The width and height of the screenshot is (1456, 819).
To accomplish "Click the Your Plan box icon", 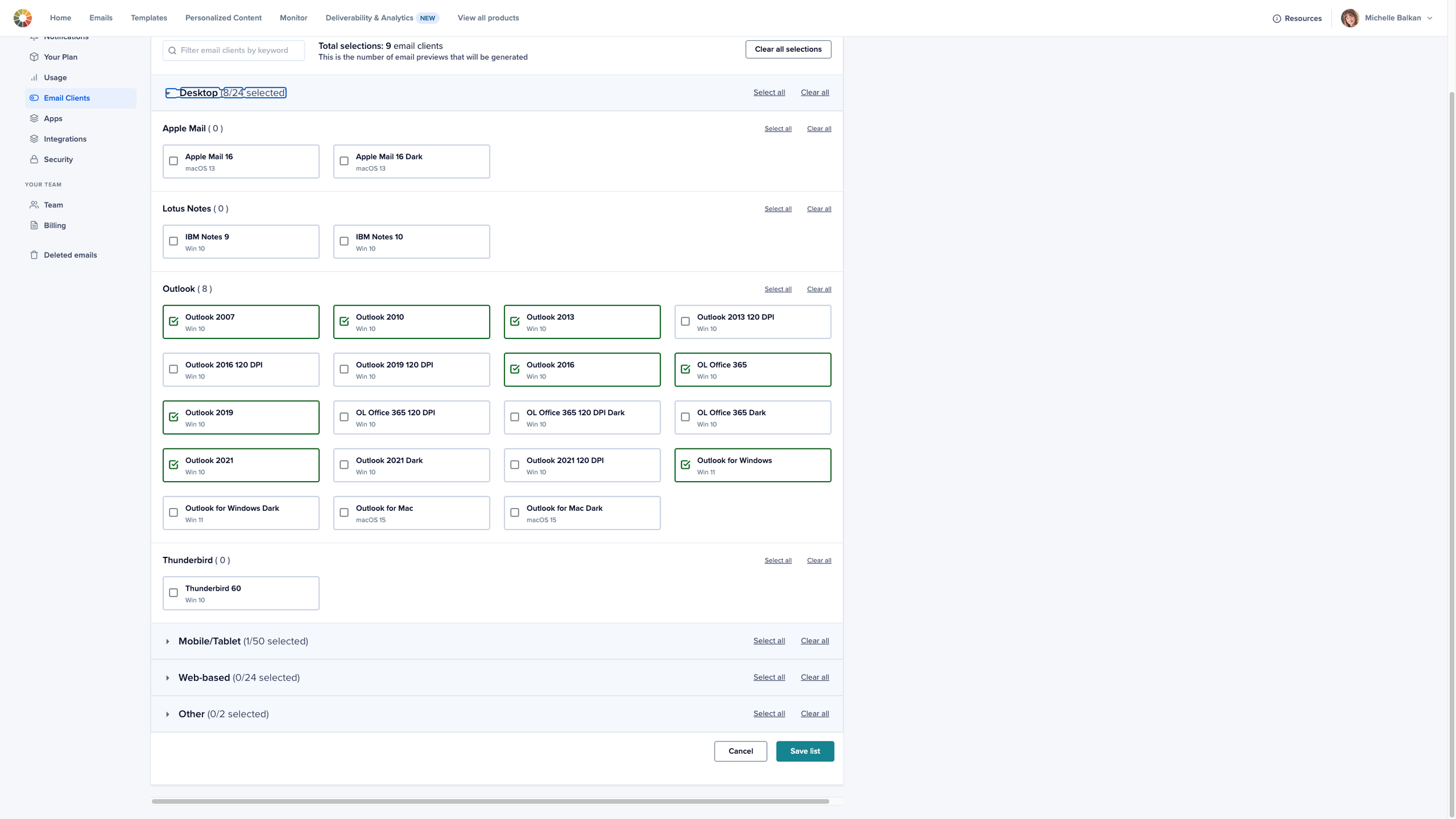I will point(34,57).
